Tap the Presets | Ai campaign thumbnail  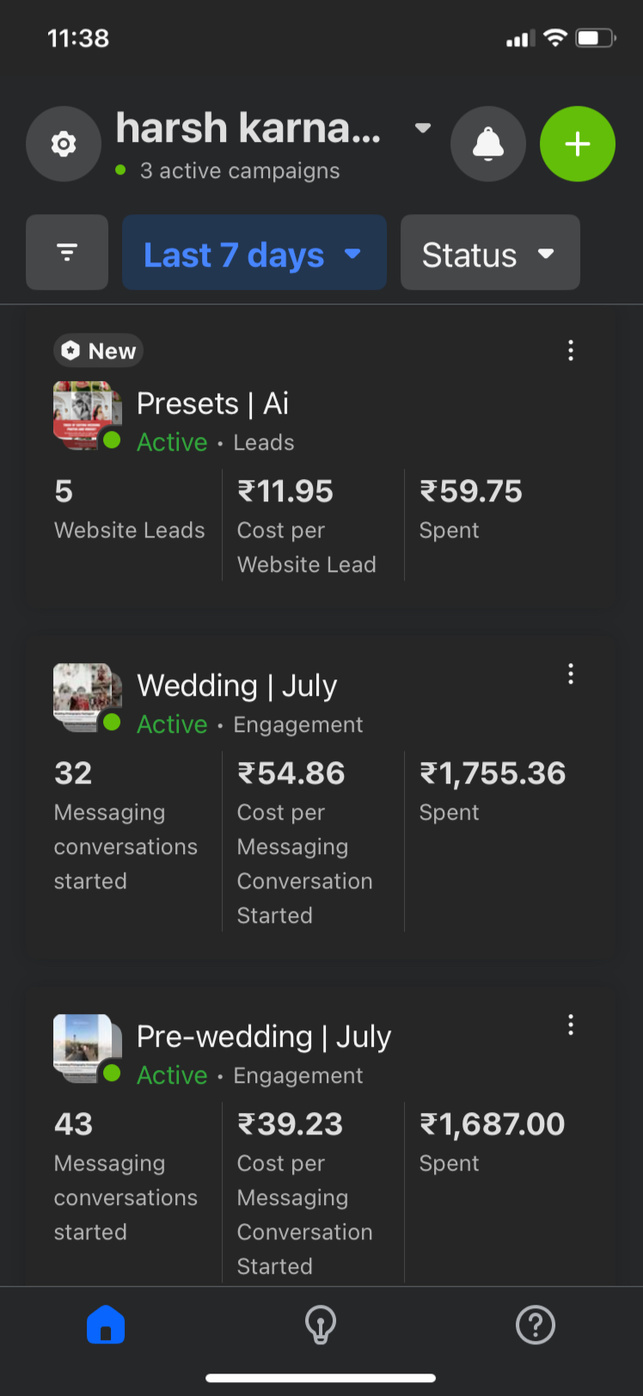pos(86,414)
